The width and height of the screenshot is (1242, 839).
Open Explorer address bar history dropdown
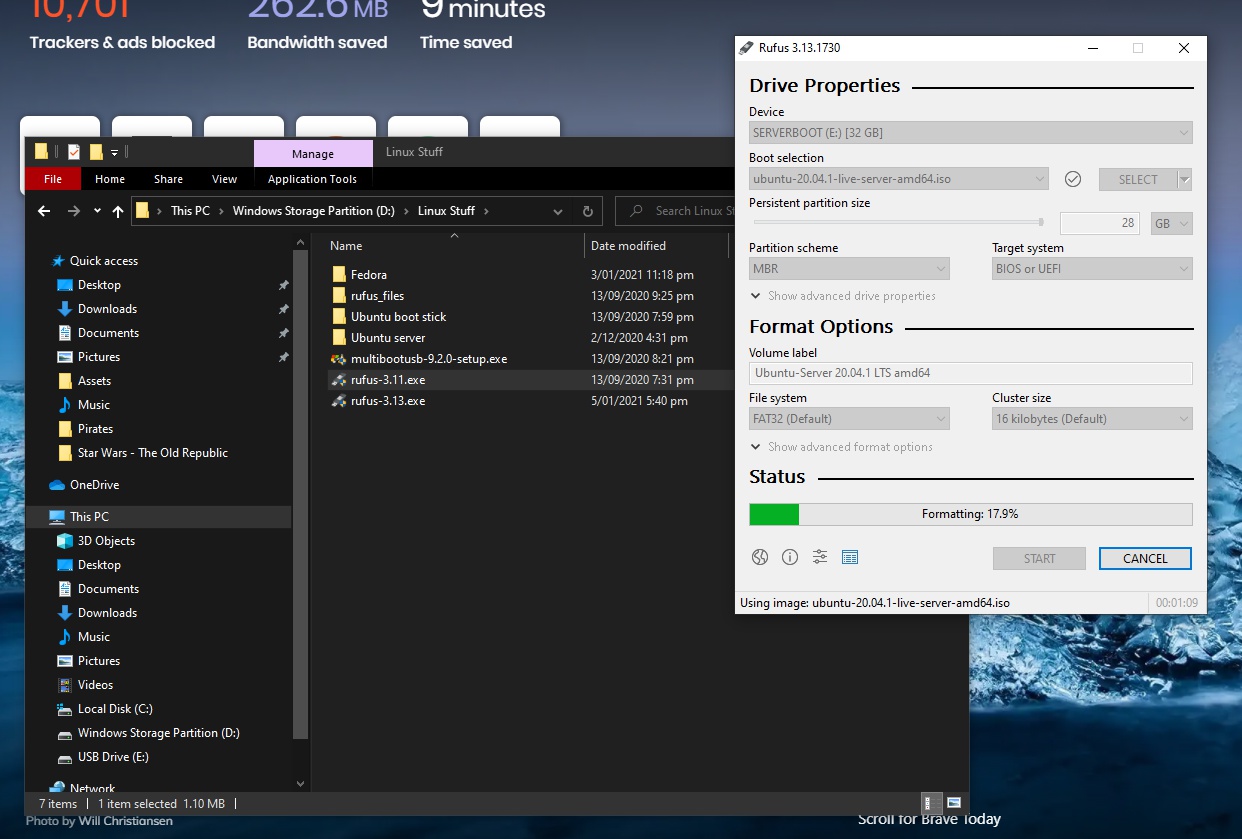558,211
